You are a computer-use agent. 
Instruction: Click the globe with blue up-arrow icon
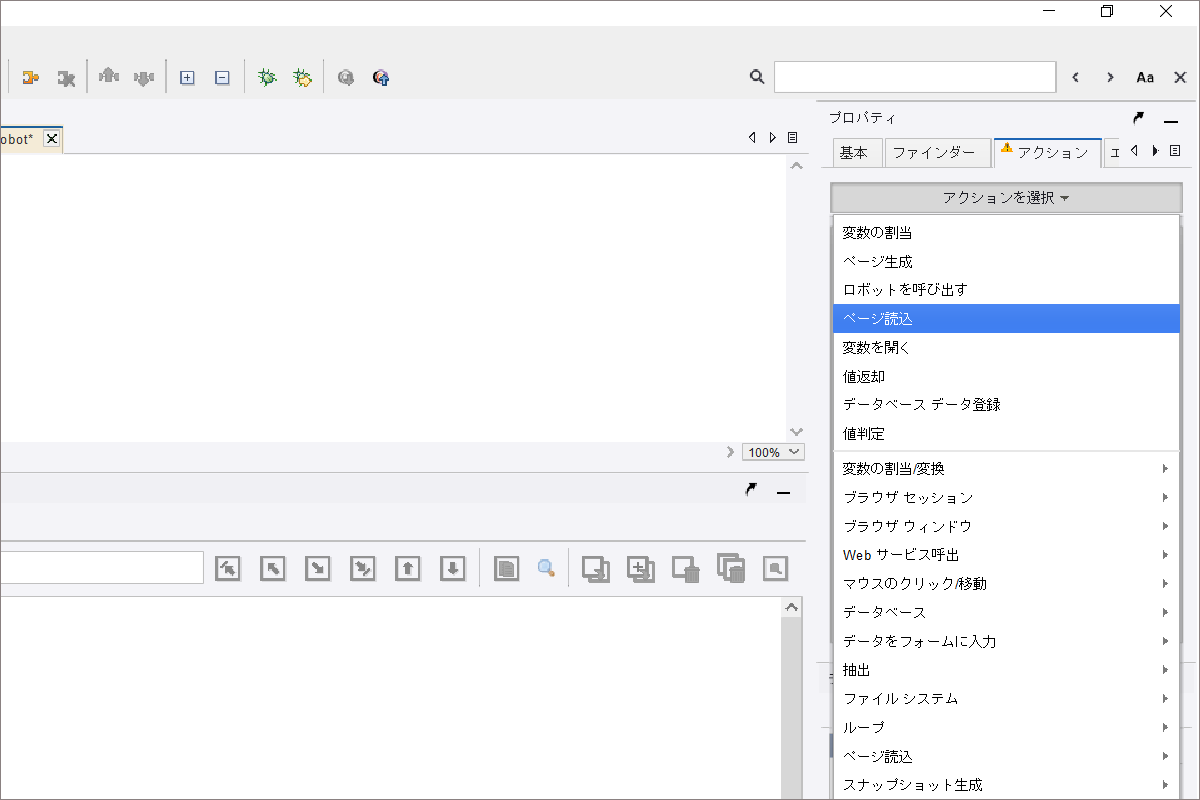click(380, 77)
